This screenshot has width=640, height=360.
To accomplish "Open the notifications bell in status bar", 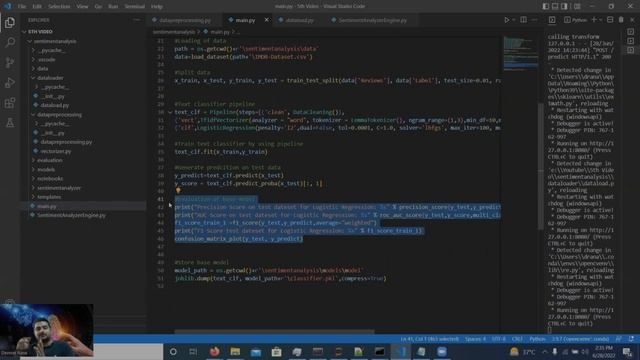I will (x=631, y=339).
